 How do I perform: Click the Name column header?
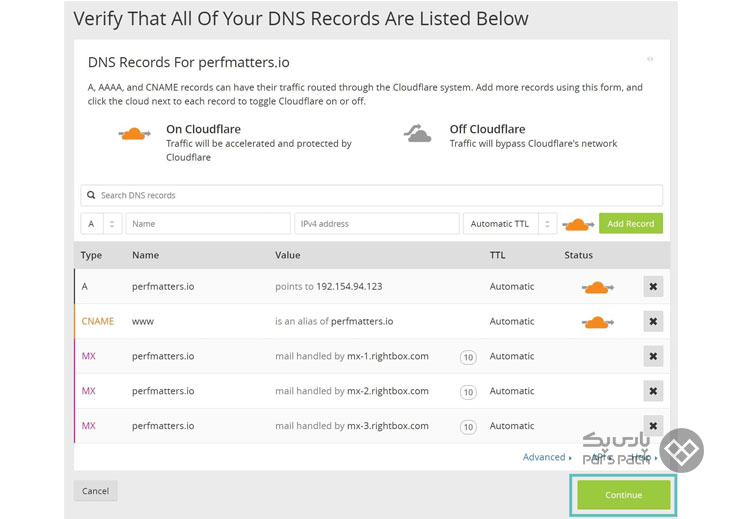coord(145,255)
